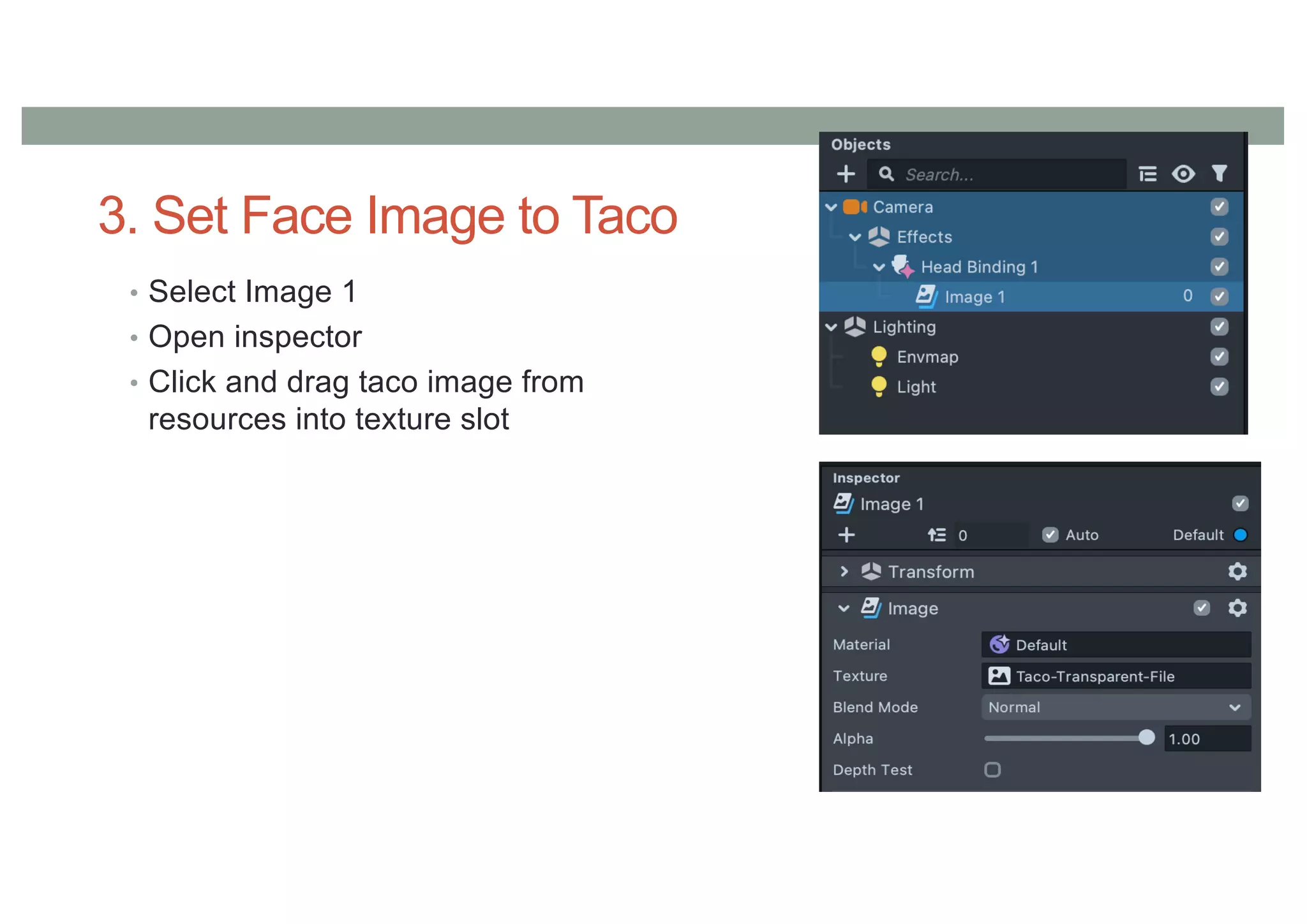Click the Image 1 icon in Inspector header
This screenshot has width=1307, height=924.
843,503
